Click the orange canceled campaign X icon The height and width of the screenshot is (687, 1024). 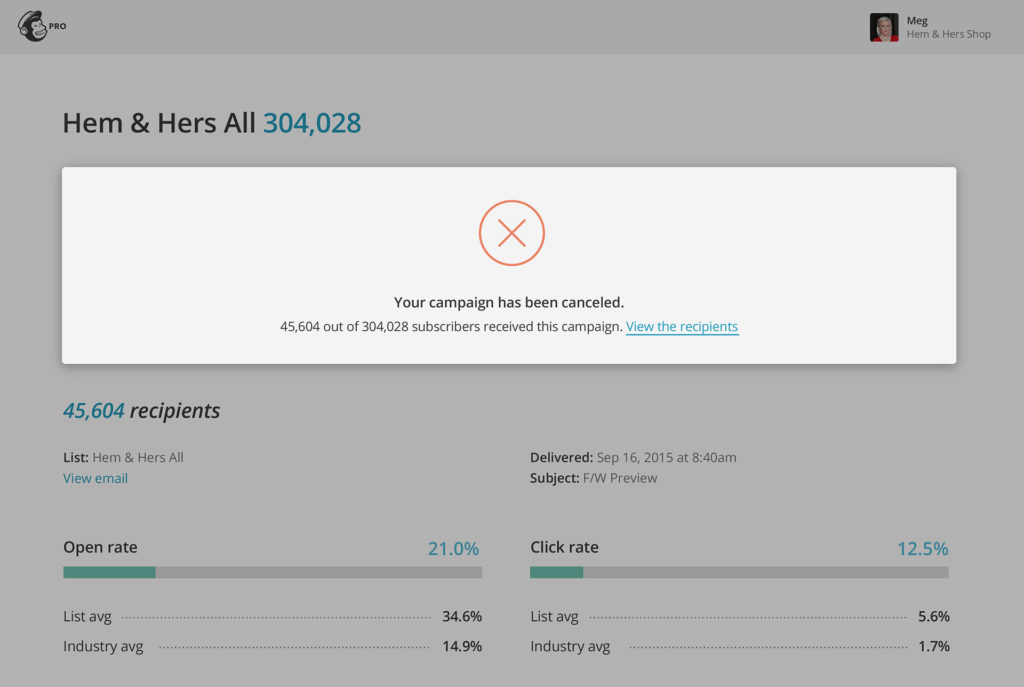tap(511, 232)
